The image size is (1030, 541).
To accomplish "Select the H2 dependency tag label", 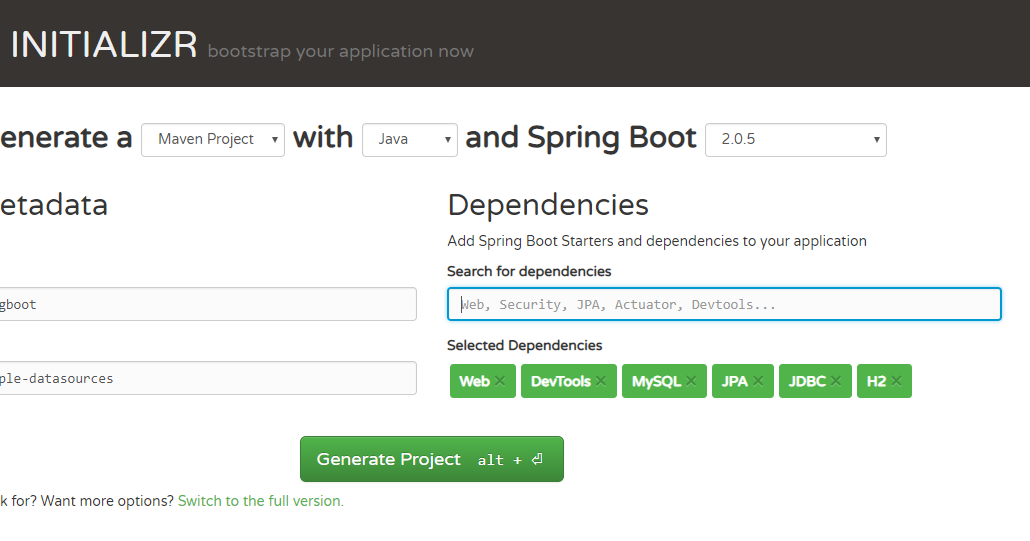I will pyautogui.click(x=876, y=381).
